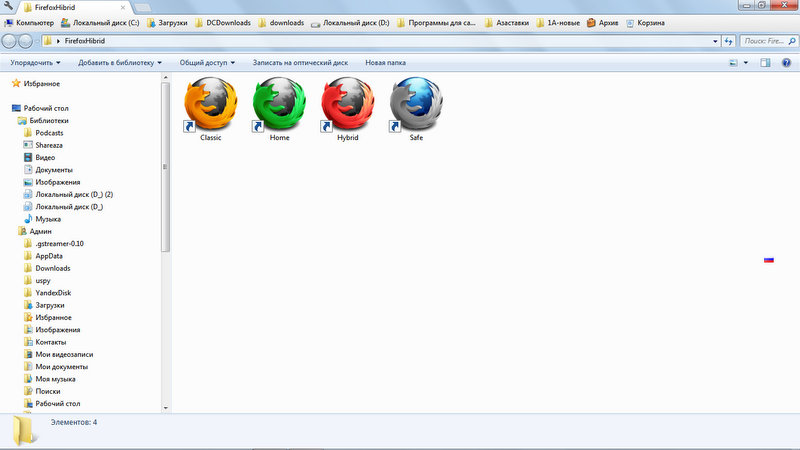This screenshot has width=800, height=450.
Task: Expand the address bar history dropdown
Action: pos(715,41)
